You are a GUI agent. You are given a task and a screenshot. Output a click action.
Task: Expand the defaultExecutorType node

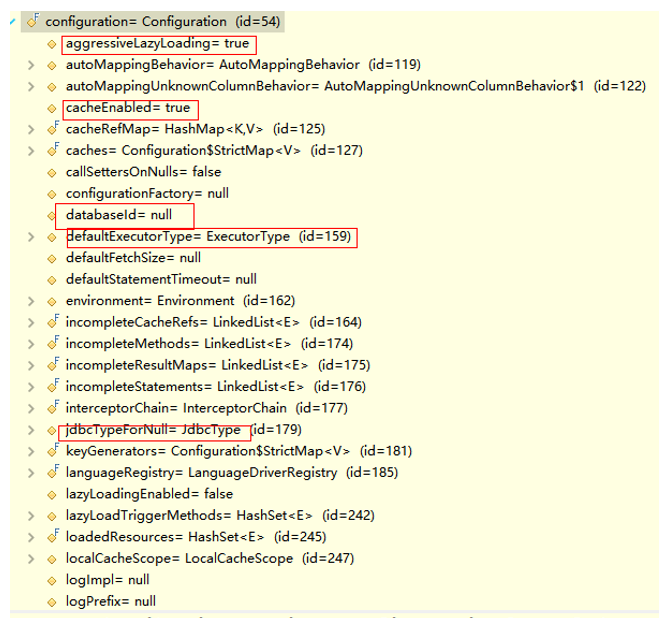31,237
